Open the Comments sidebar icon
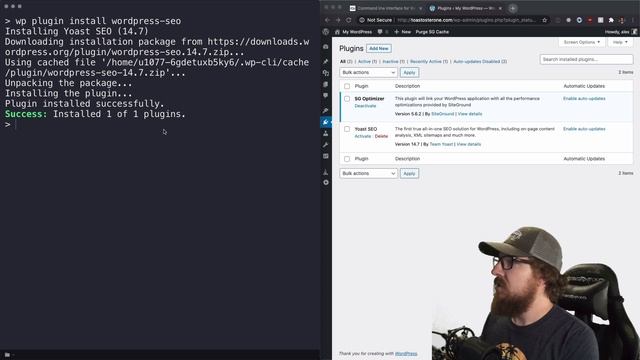 [x=326, y=96]
